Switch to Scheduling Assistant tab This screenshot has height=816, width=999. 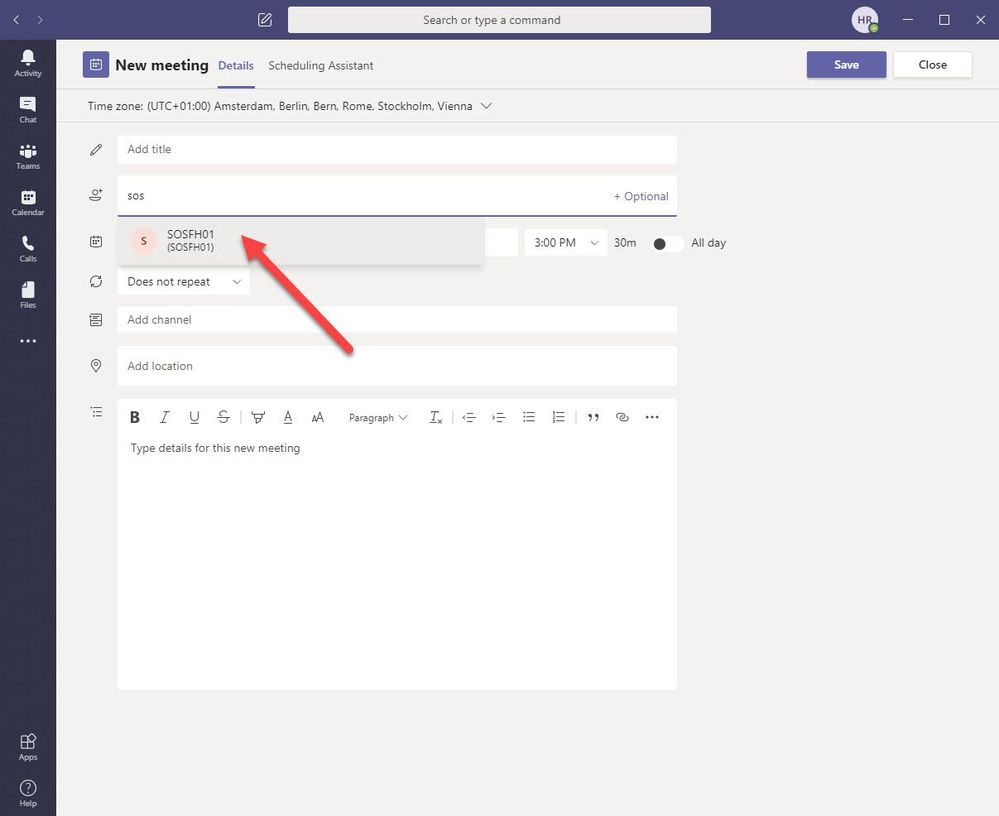coord(320,66)
